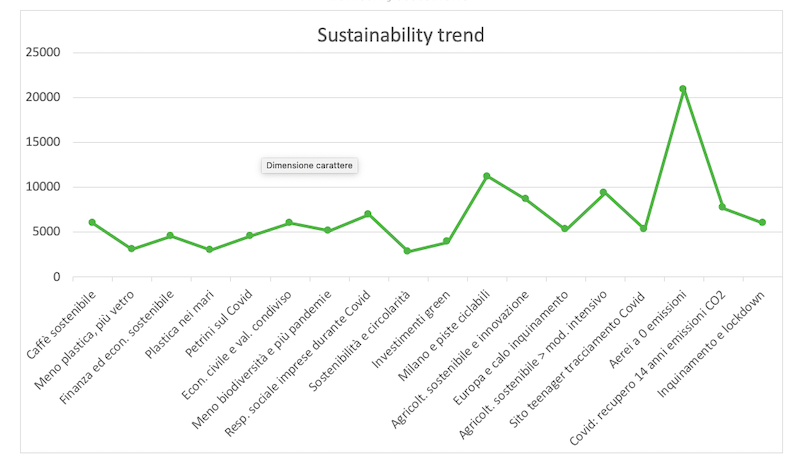Screen dimensions: 800x461
Task: Select the peak data point for Aerei a 0 emissioni
Action: click(x=683, y=89)
